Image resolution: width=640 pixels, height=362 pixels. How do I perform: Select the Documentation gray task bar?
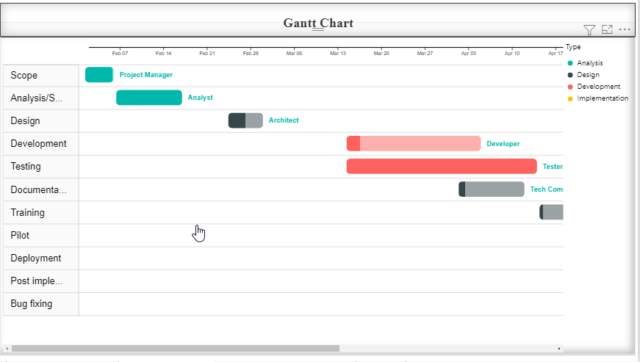[x=491, y=189]
